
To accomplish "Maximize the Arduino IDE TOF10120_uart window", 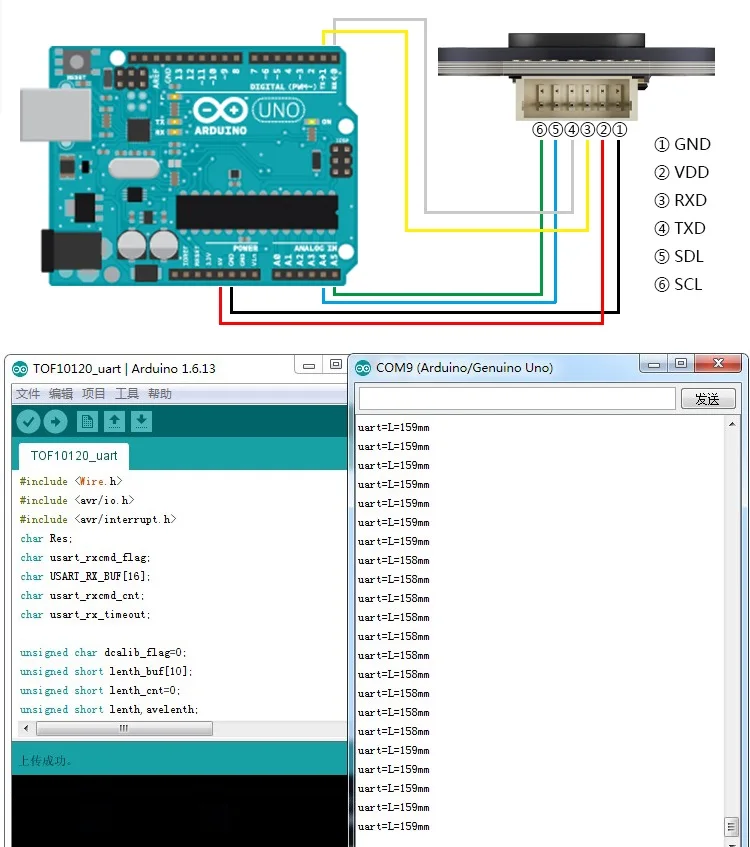I will point(336,365).
